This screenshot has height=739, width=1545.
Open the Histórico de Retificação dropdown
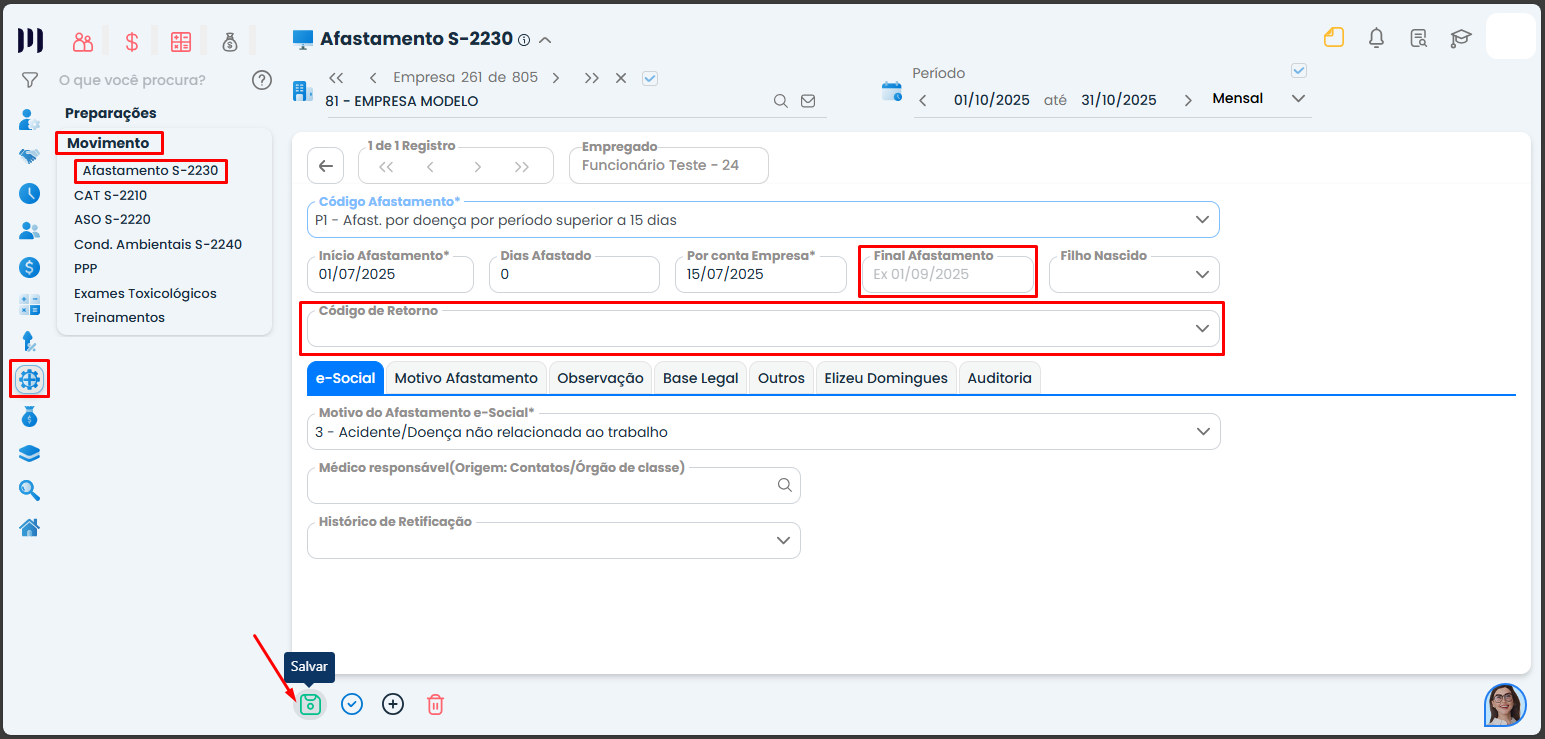[x=554, y=540]
